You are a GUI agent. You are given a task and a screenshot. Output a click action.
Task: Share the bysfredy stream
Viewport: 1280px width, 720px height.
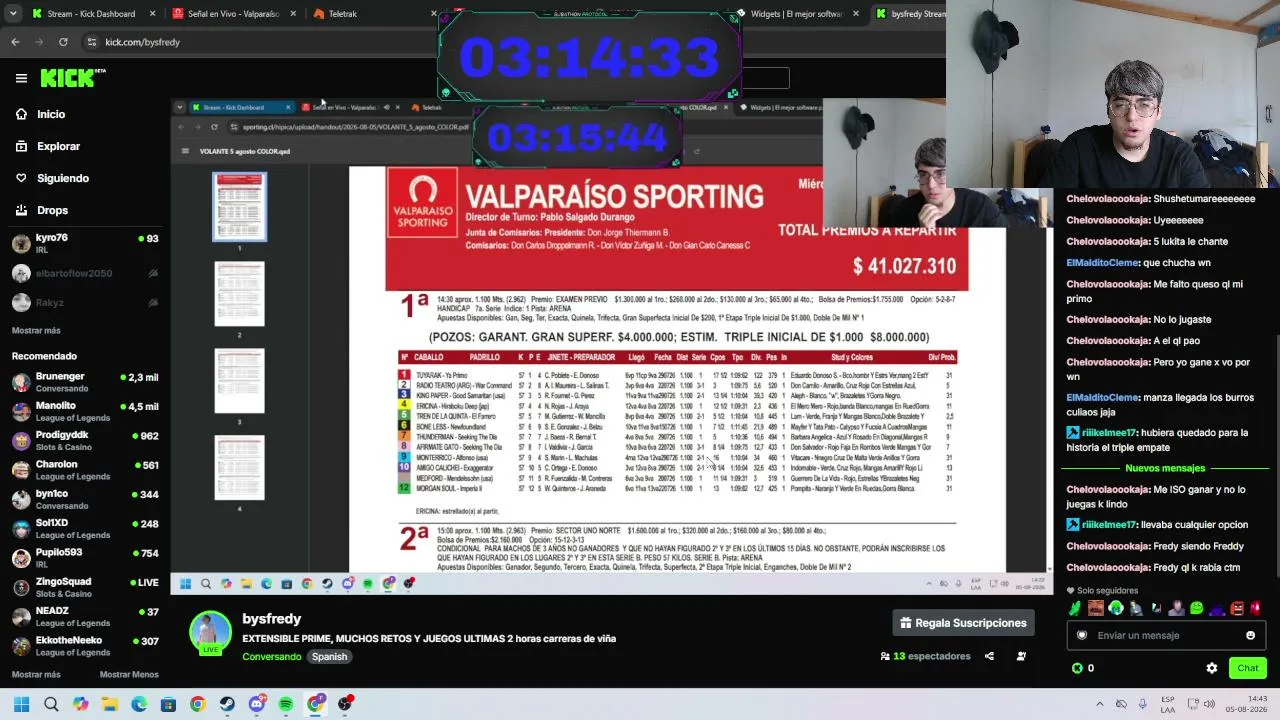coord(989,656)
